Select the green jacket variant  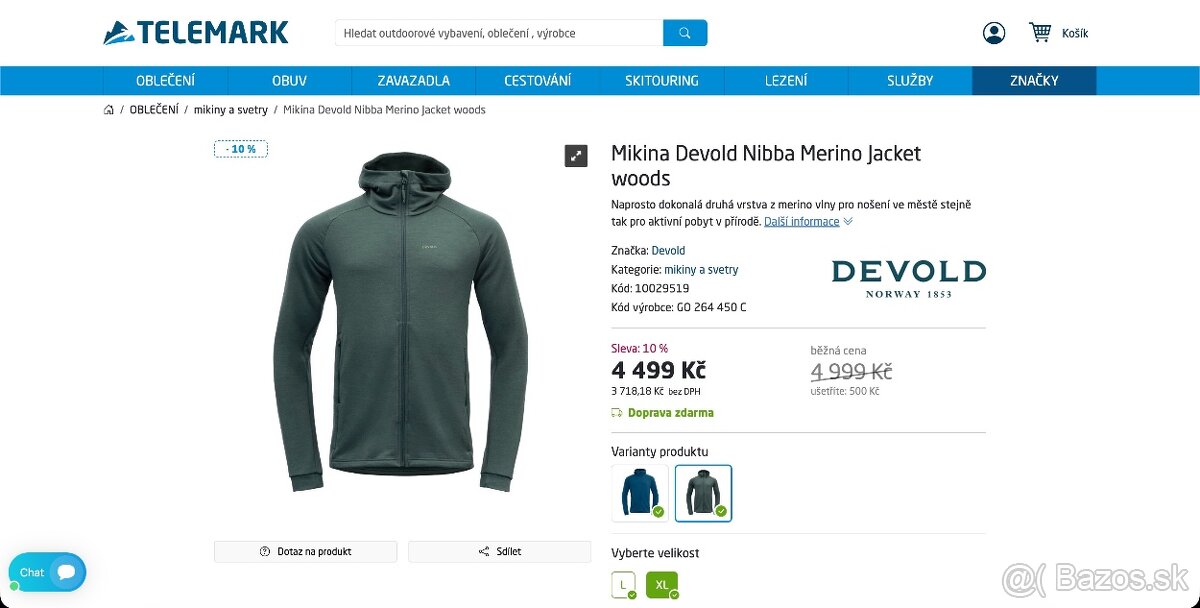703,492
